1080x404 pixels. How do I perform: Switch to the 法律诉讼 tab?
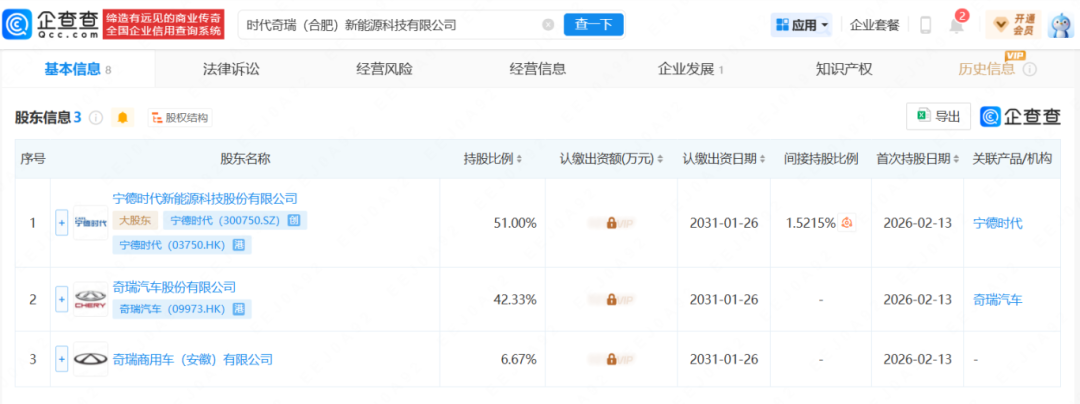point(231,69)
